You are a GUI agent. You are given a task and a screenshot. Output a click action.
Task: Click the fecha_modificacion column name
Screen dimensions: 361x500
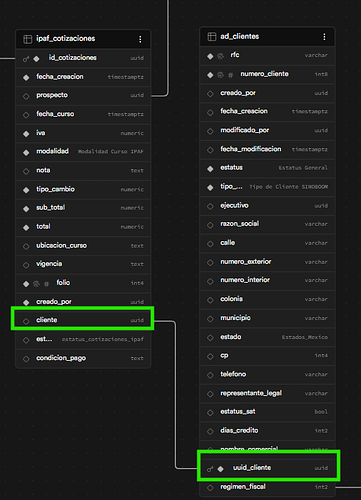pos(251,149)
